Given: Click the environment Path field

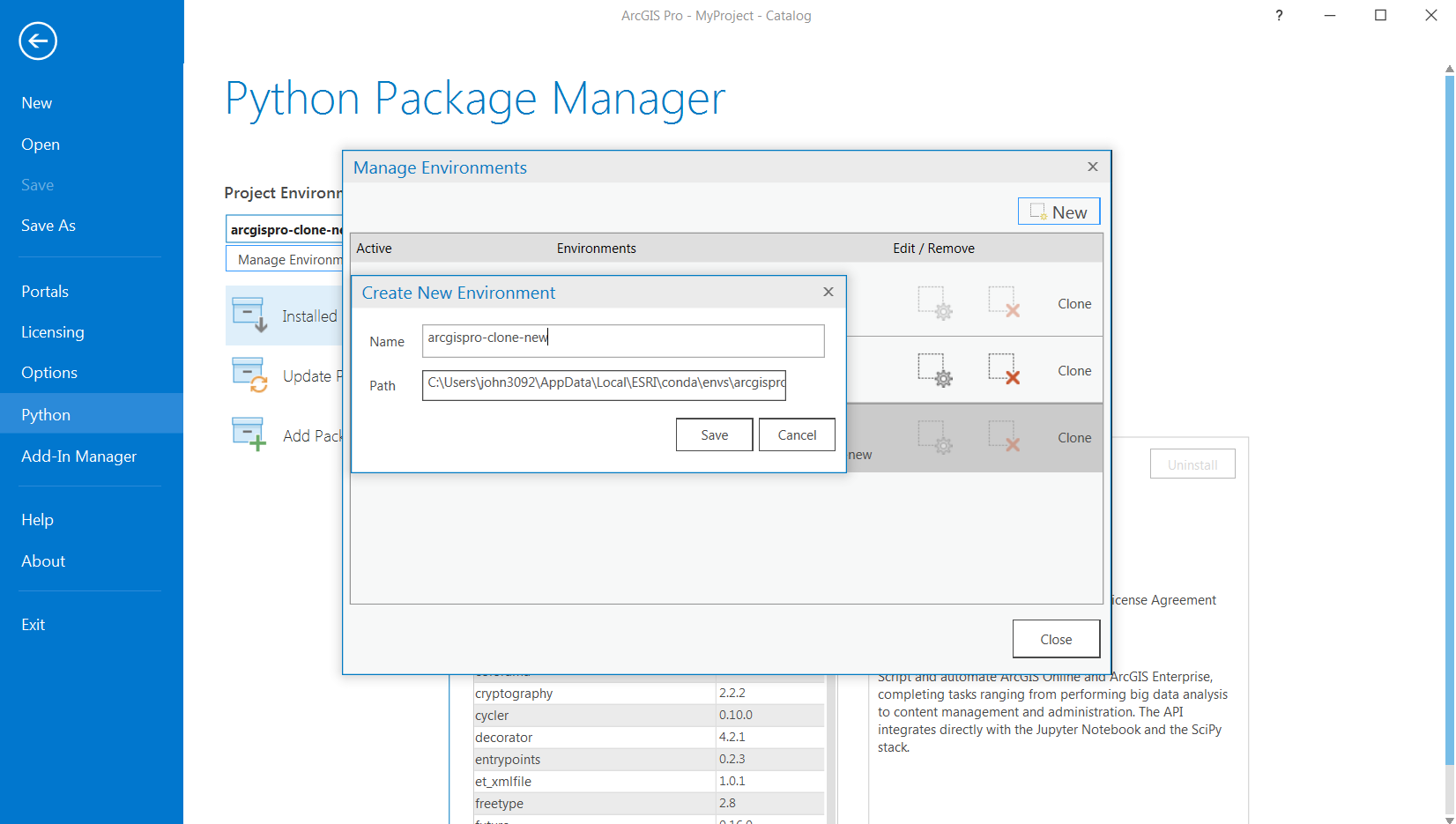Looking at the screenshot, I should click(x=604, y=385).
